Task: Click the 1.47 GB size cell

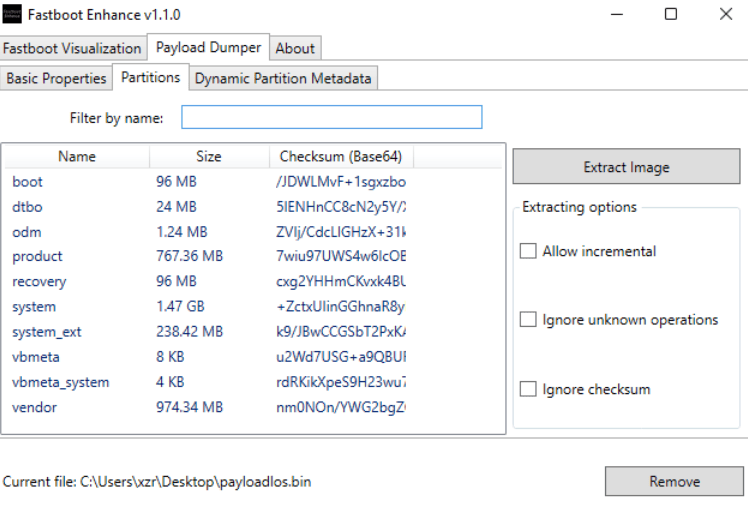Action: pos(180,306)
